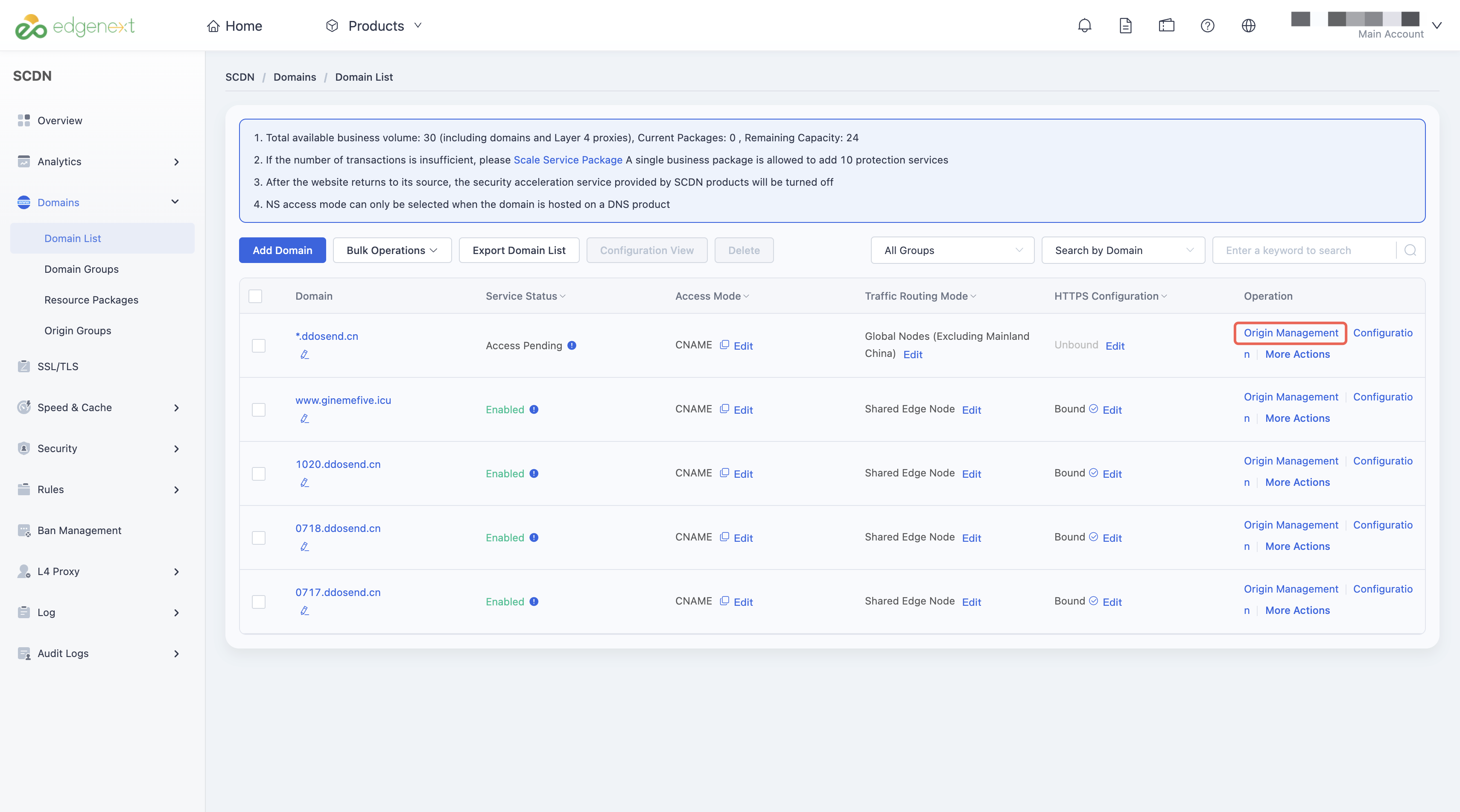Open the help question mark icon
Viewport: 1460px width, 812px height.
[1207, 26]
